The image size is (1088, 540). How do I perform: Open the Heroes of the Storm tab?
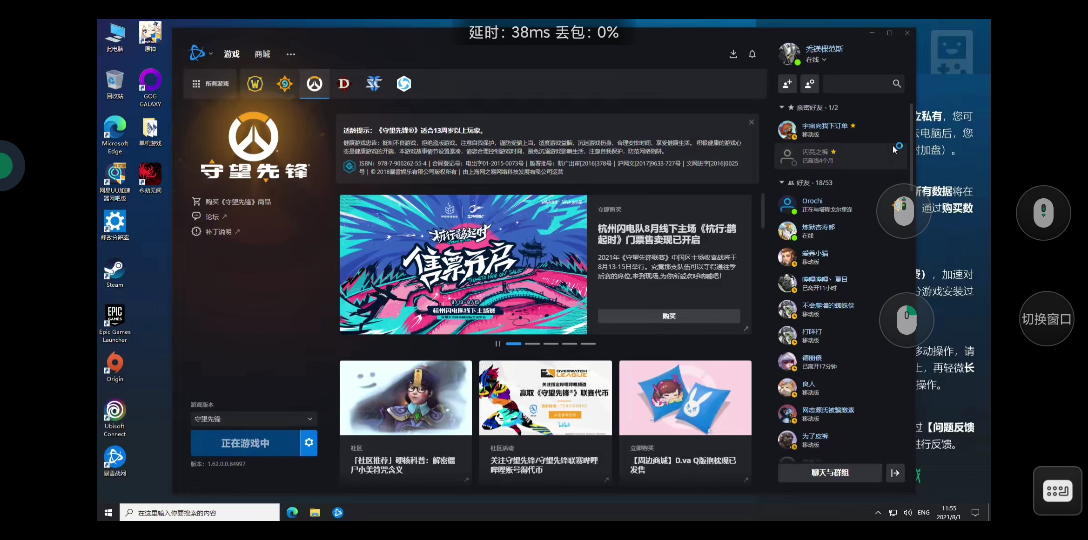tap(404, 84)
